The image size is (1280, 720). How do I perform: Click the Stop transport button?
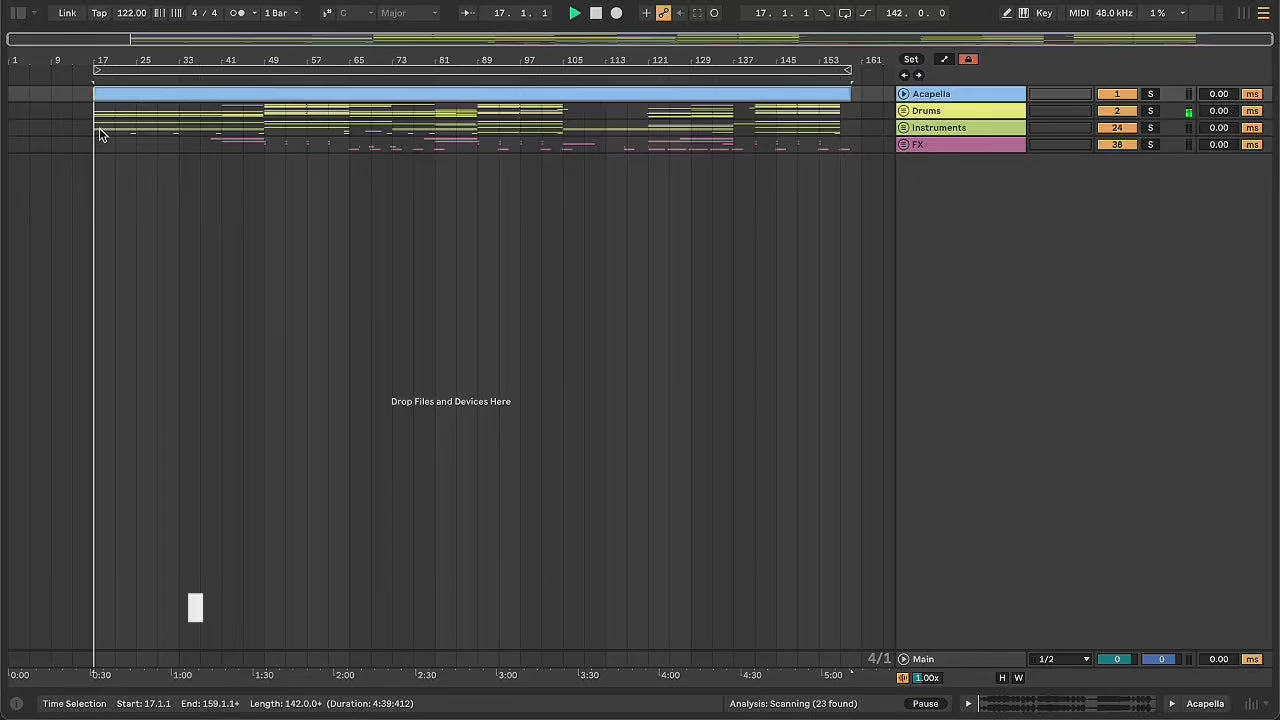click(x=596, y=13)
